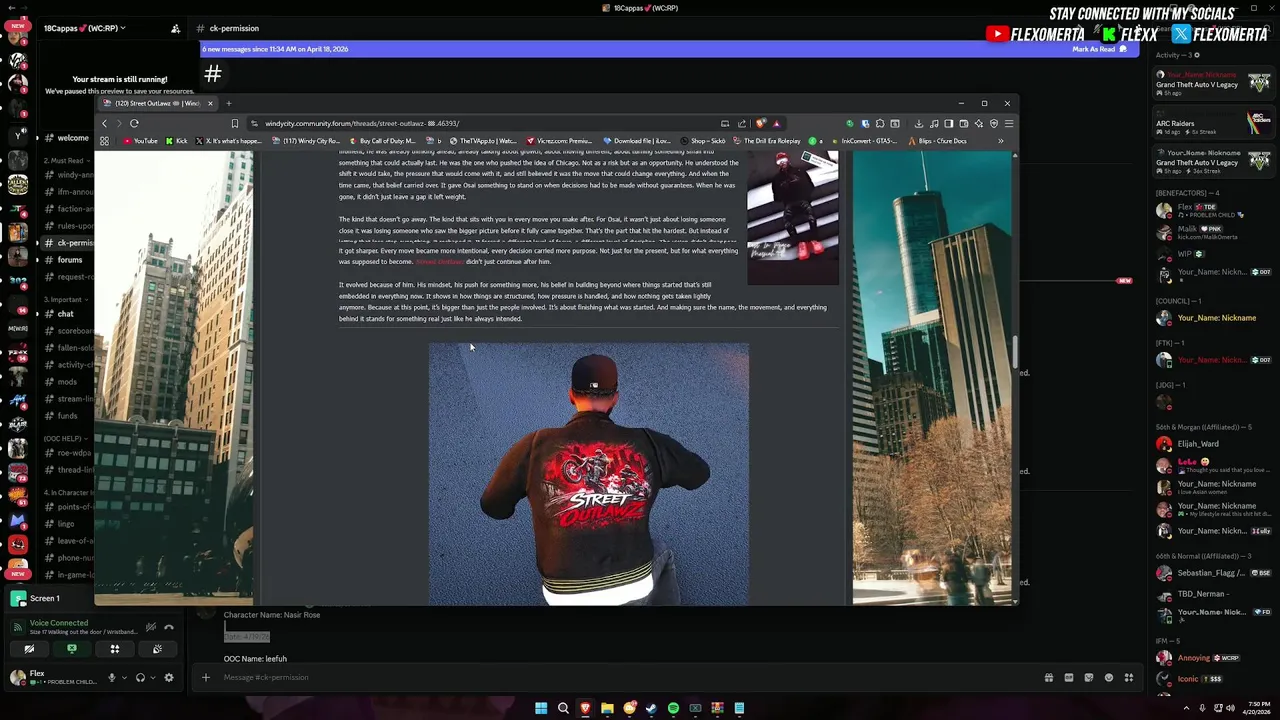Open the microphone input options chevron
The height and width of the screenshot is (720, 1280).
click(x=124, y=677)
